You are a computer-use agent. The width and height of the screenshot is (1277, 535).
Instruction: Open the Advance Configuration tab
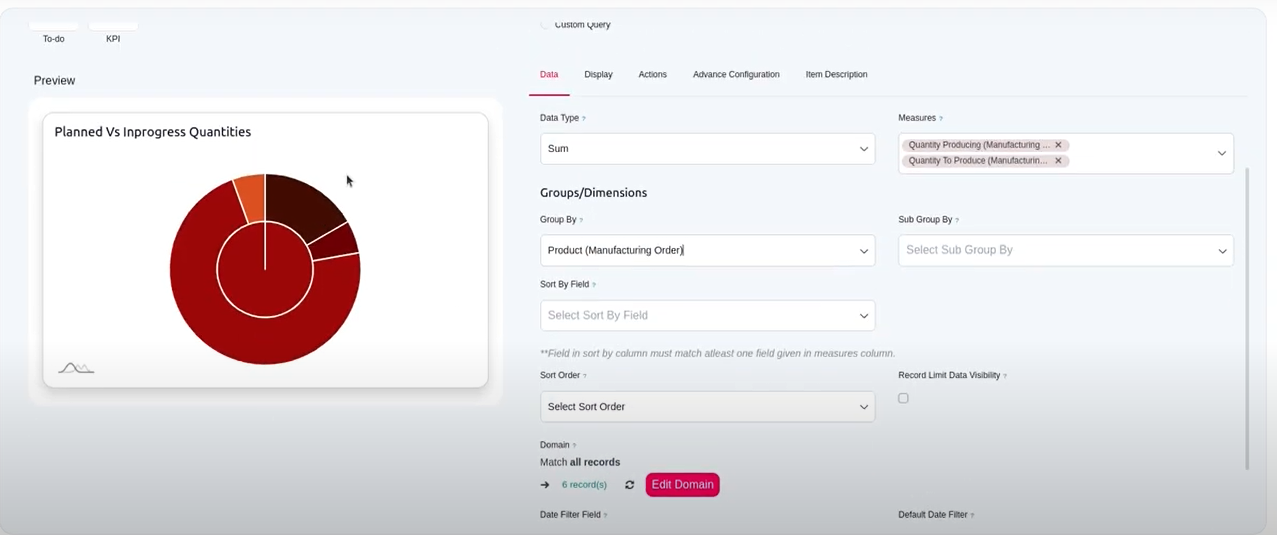pyautogui.click(x=736, y=75)
